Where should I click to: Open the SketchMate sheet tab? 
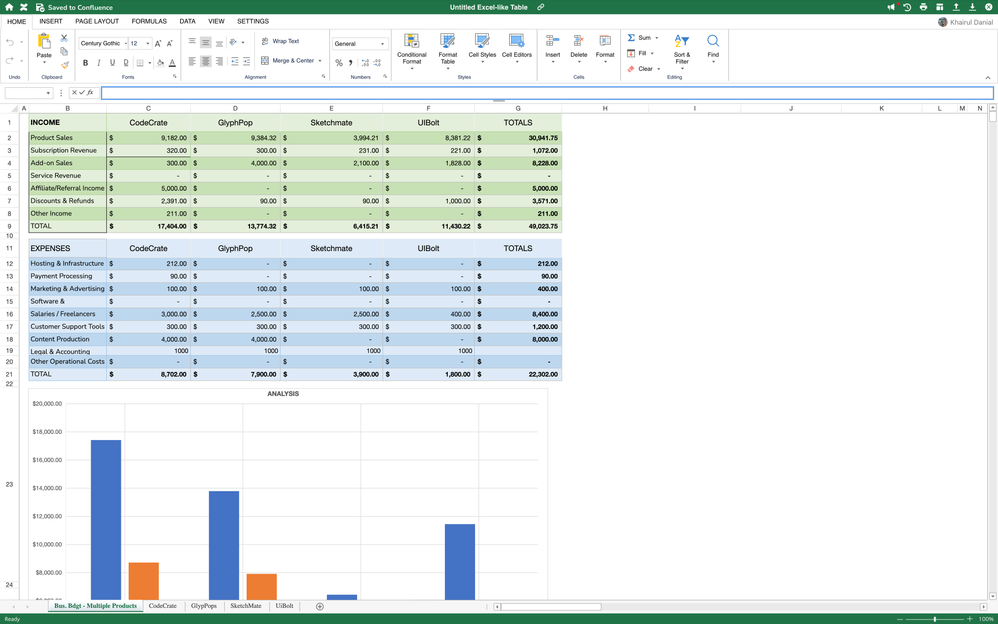[246, 606]
